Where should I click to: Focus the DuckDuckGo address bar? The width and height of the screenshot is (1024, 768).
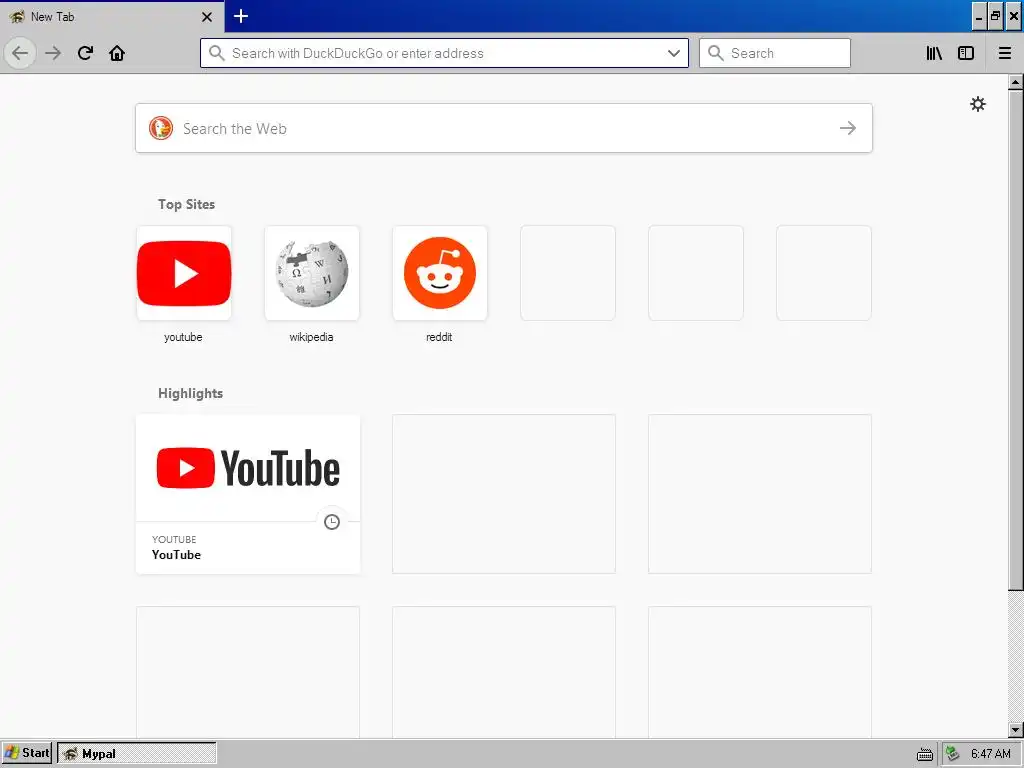coord(444,53)
